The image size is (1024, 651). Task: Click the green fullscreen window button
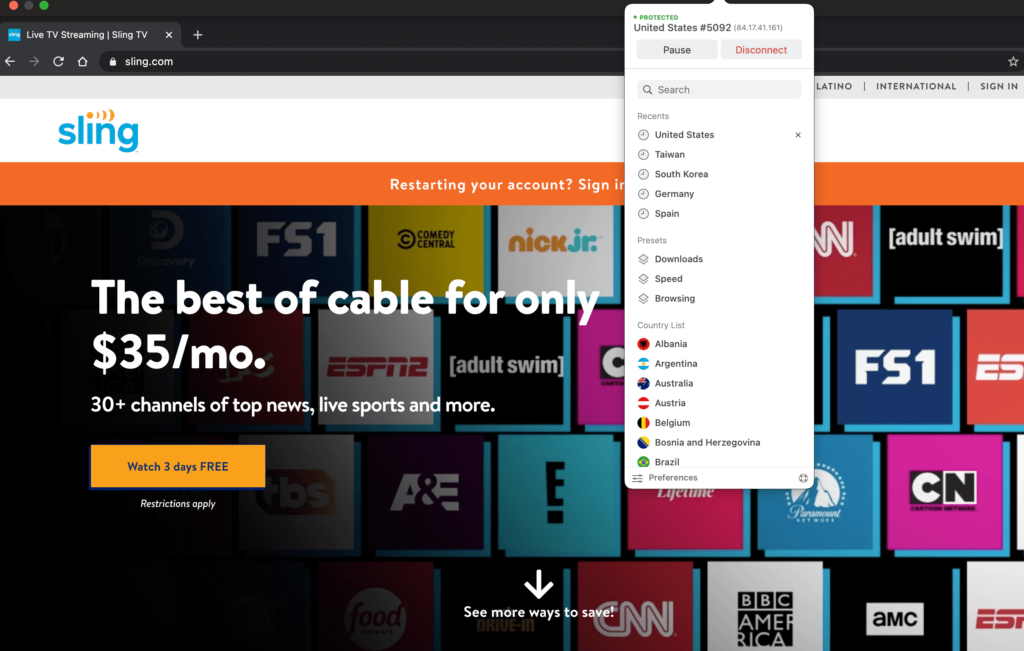[44, 5]
